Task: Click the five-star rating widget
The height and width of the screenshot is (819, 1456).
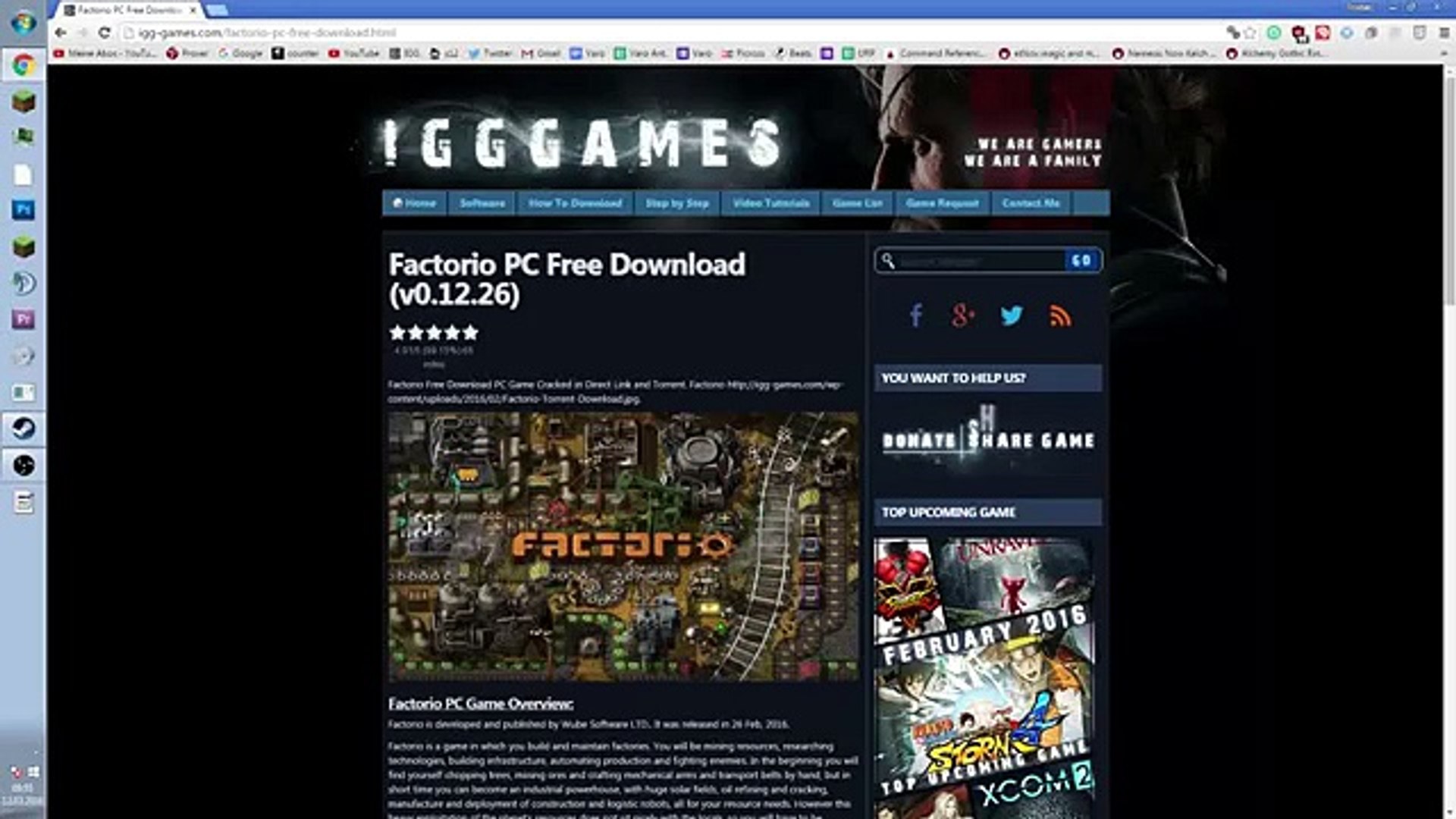Action: point(434,332)
